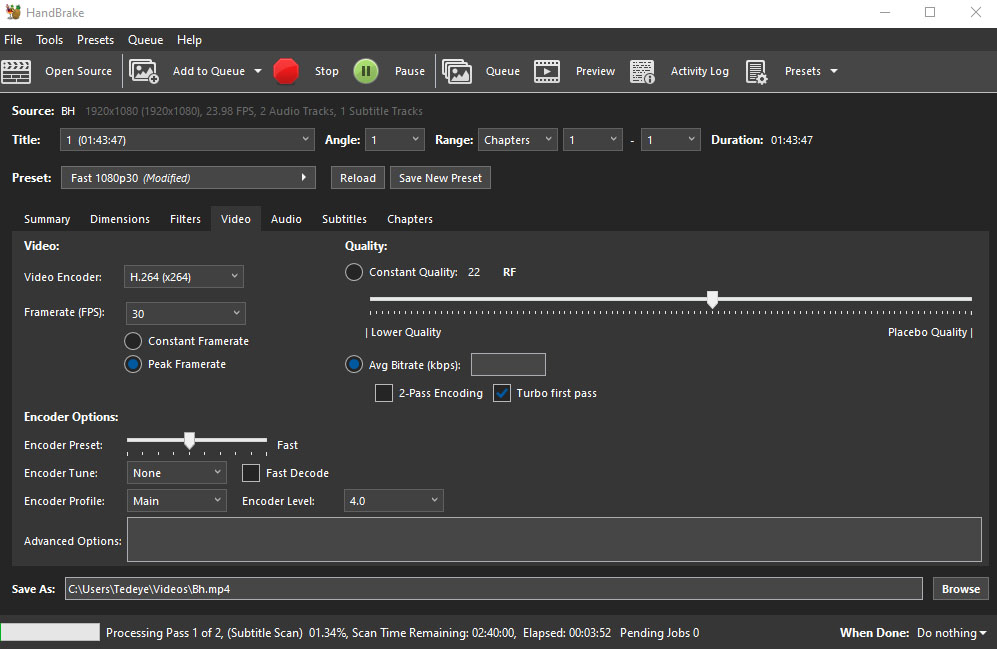Select the Avg Bitrate (kbps) radio button
997x649 pixels.
tap(354, 365)
